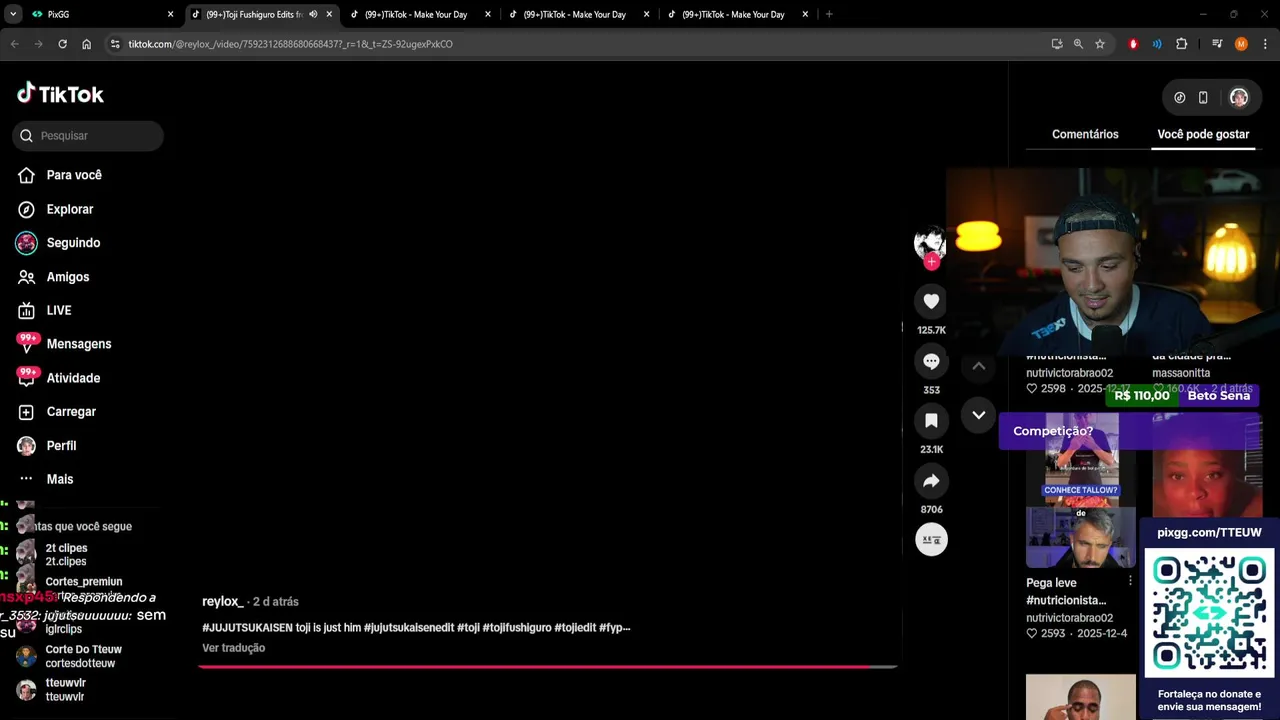Viewport: 1280px width, 720px height.
Task: Close the Toji Fushiguro Edits tab
Action: (329, 15)
